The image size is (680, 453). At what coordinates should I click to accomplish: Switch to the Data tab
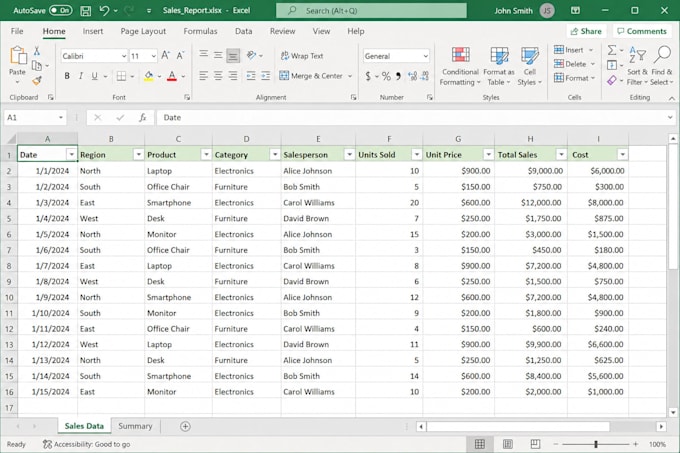243,31
